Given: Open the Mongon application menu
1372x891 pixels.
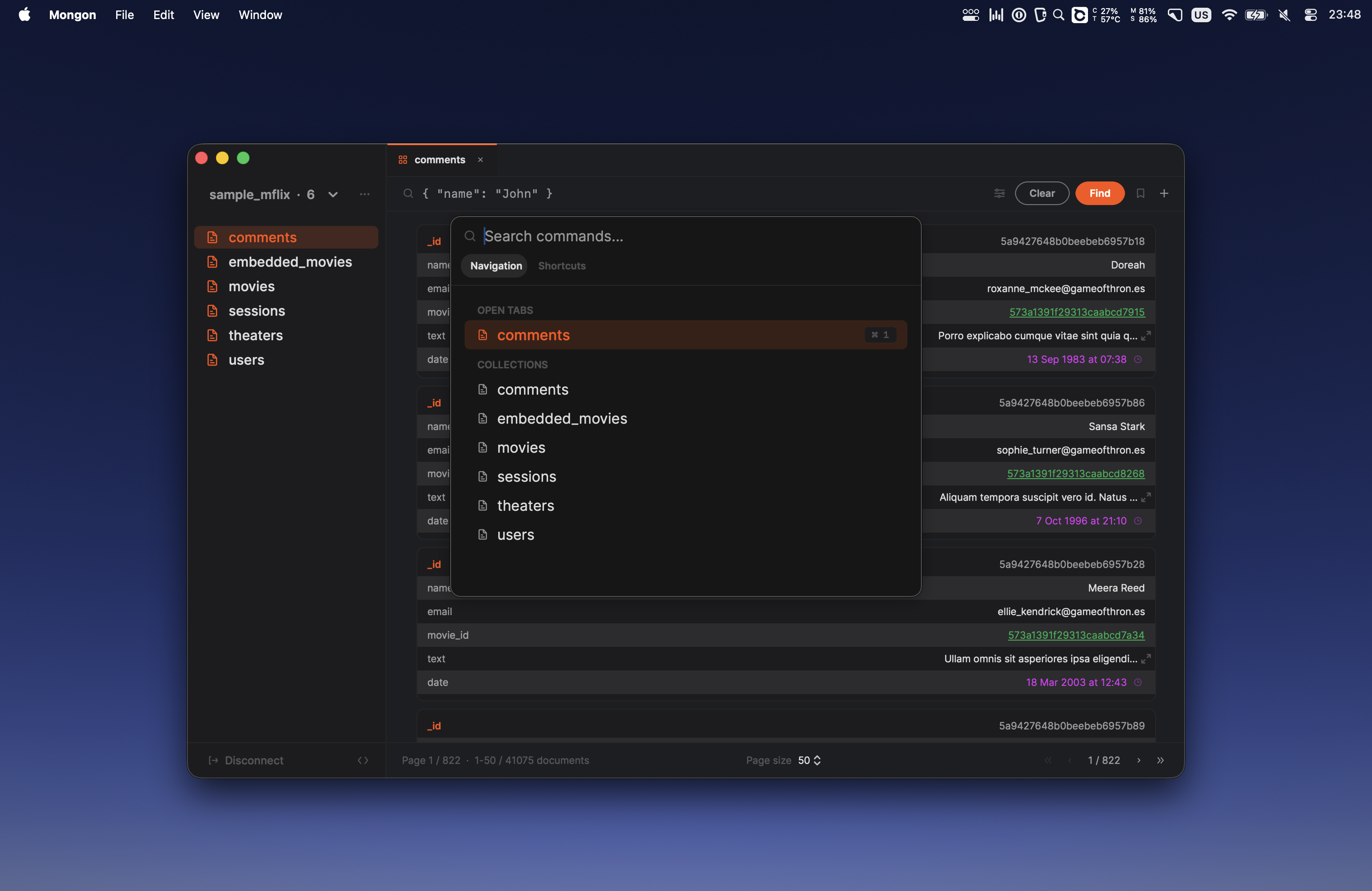Looking at the screenshot, I should [x=72, y=15].
